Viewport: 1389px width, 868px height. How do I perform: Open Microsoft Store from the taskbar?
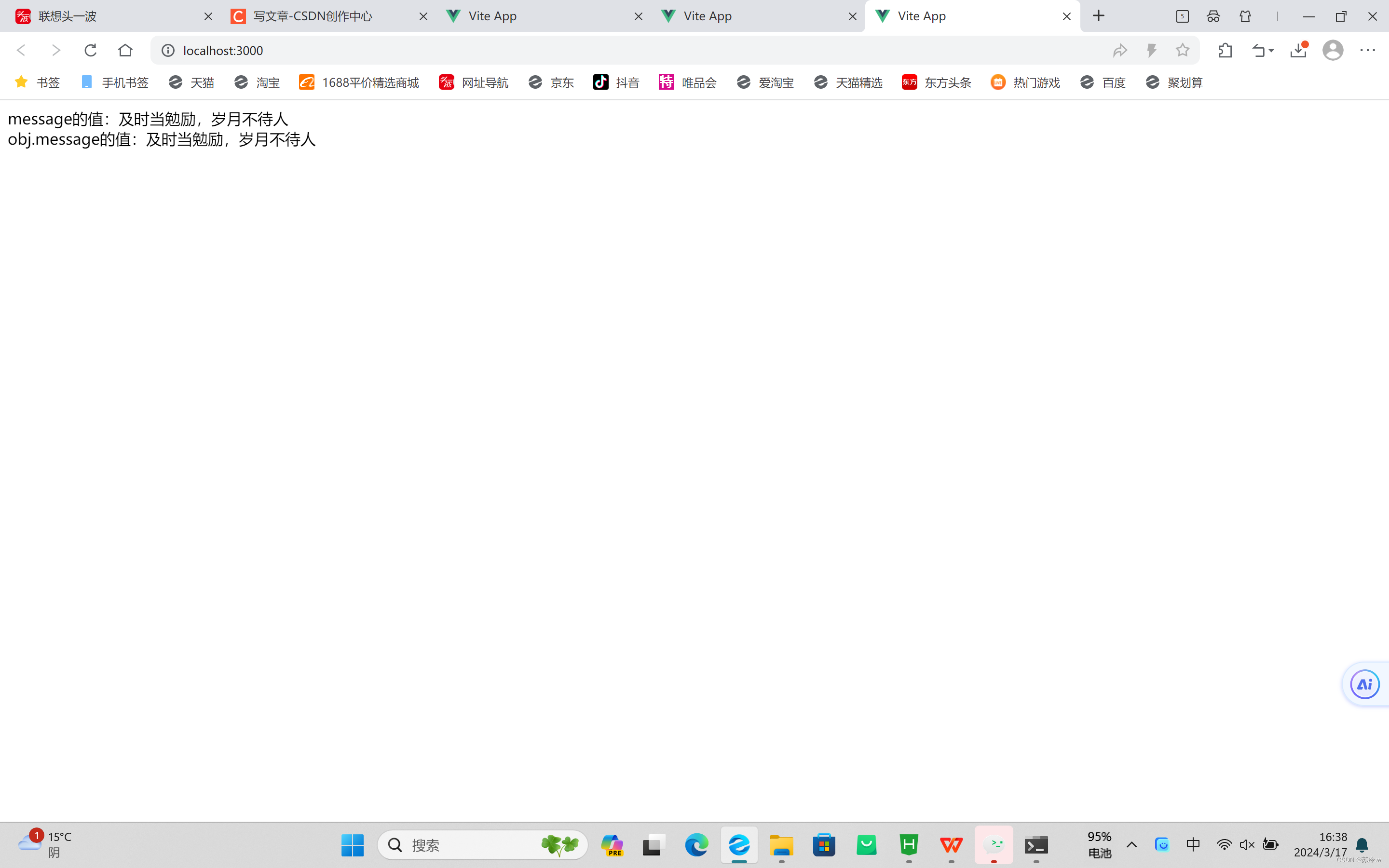pyautogui.click(x=824, y=845)
